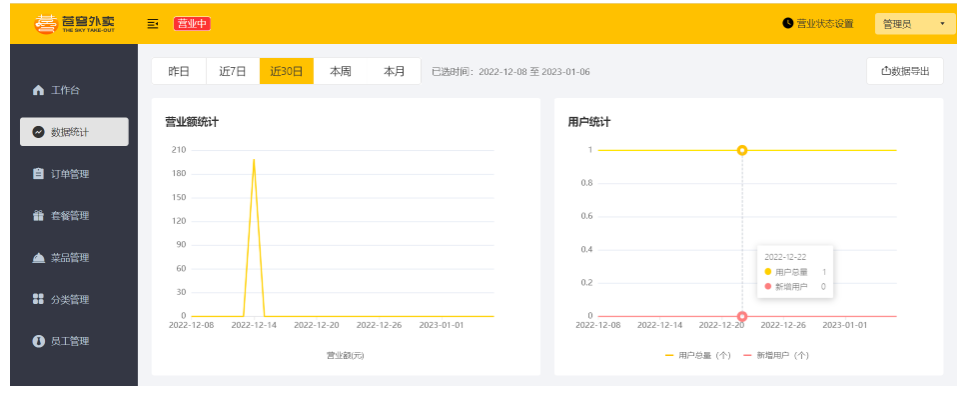Click the 订单管理 clipboard icon
975x394 pixels.
pyautogui.click(x=38, y=173)
